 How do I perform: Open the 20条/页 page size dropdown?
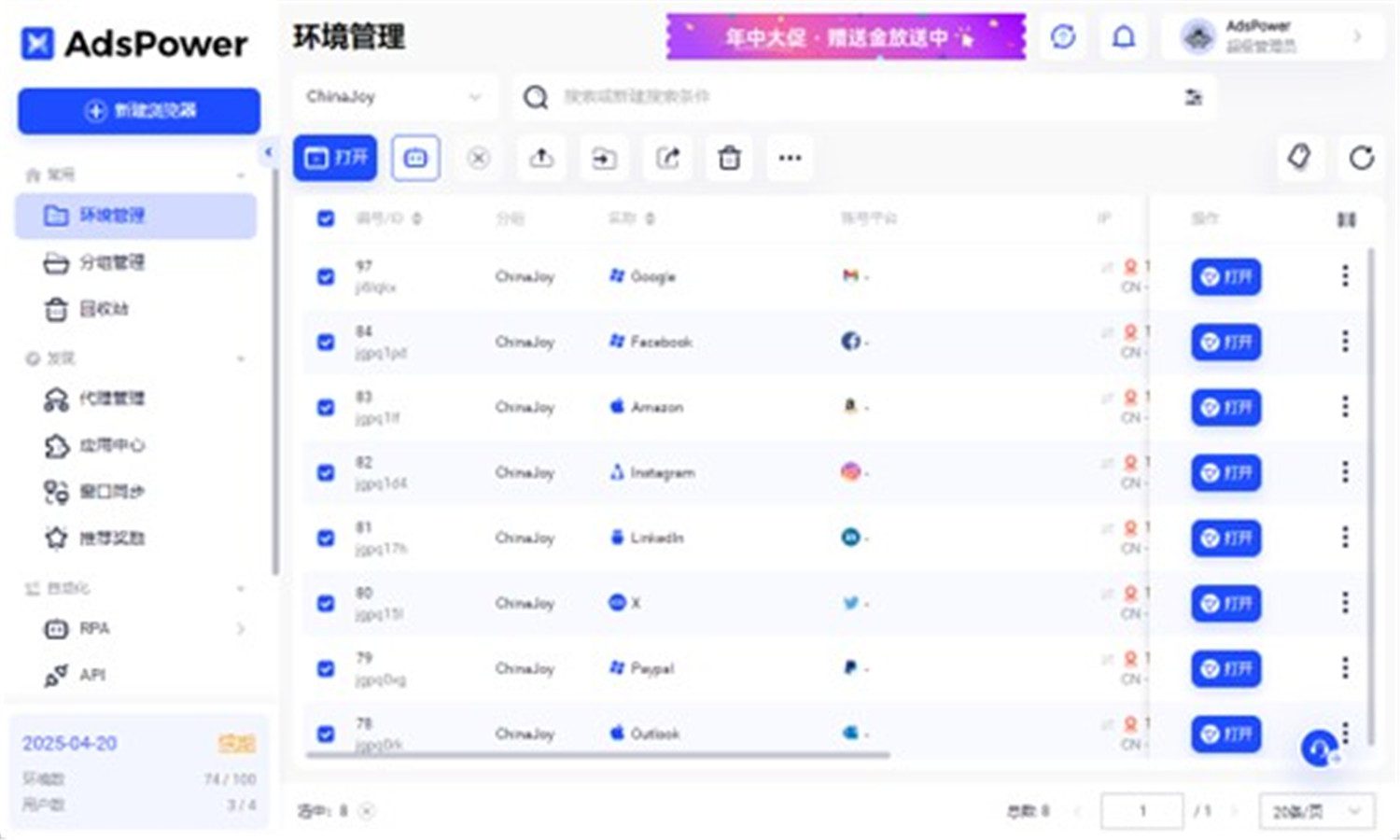(1316, 810)
